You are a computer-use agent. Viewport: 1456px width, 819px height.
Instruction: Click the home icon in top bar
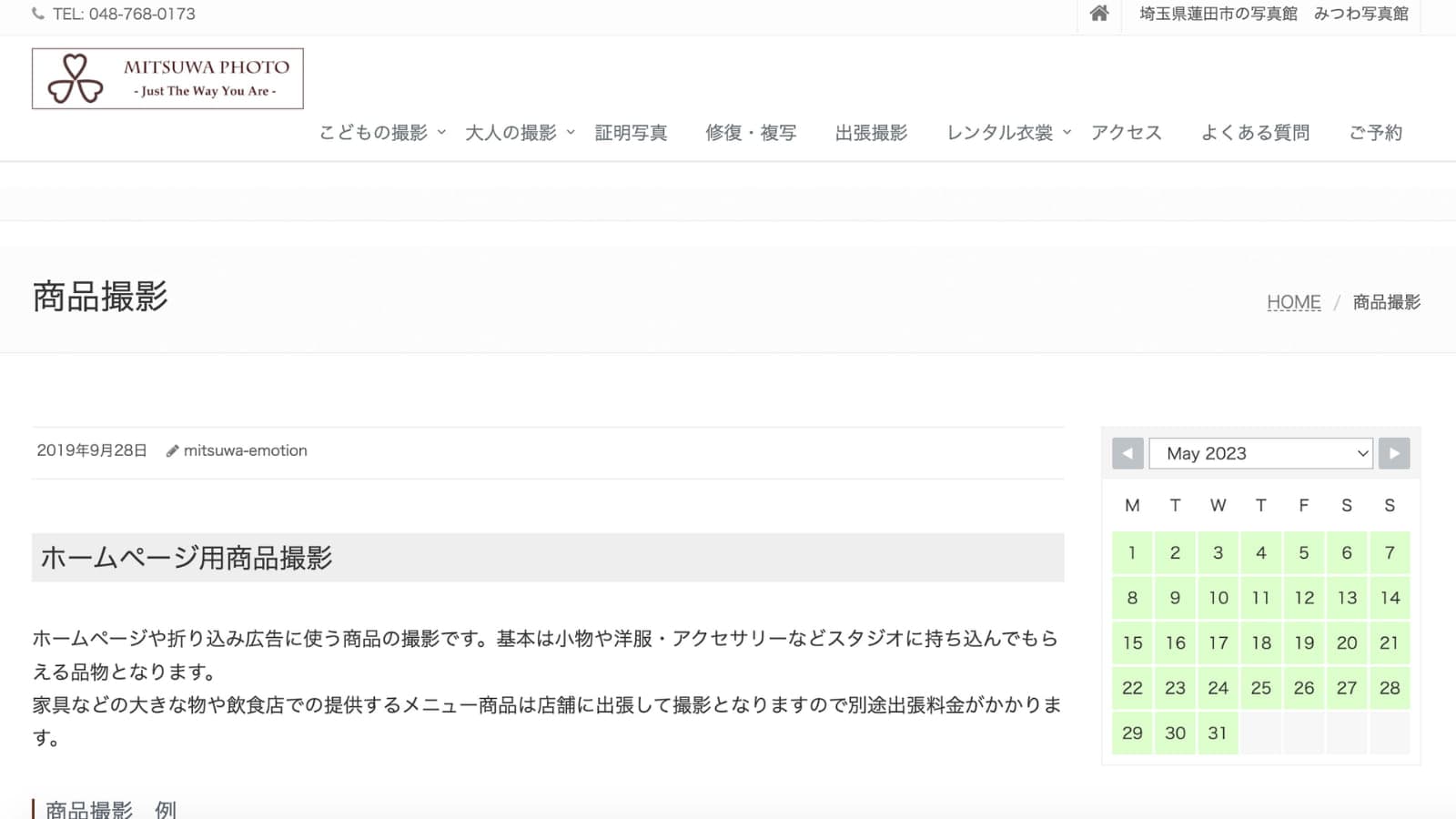point(1099,14)
